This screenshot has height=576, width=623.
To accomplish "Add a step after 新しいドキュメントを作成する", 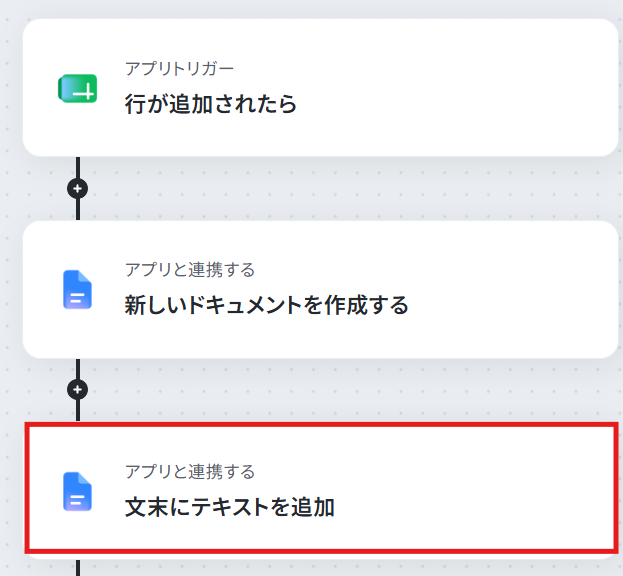I will tap(78, 389).
